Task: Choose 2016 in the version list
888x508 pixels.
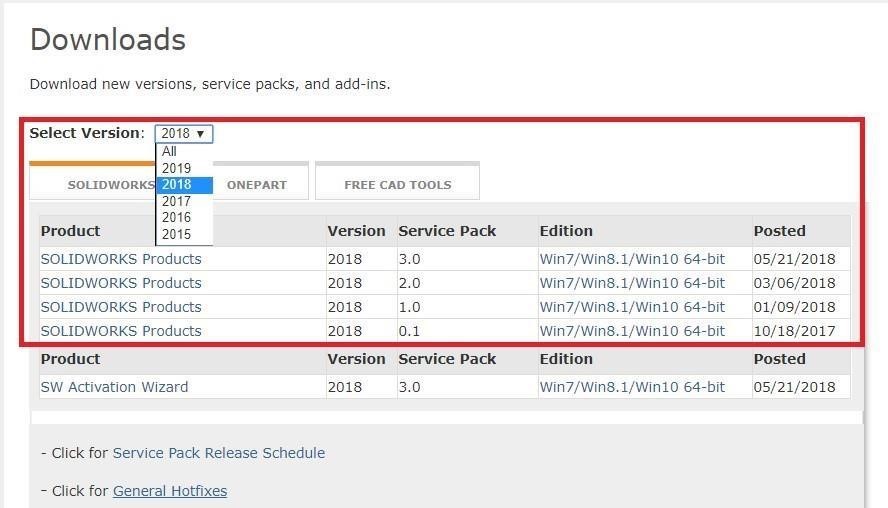Action: pyautogui.click(x=184, y=217)
